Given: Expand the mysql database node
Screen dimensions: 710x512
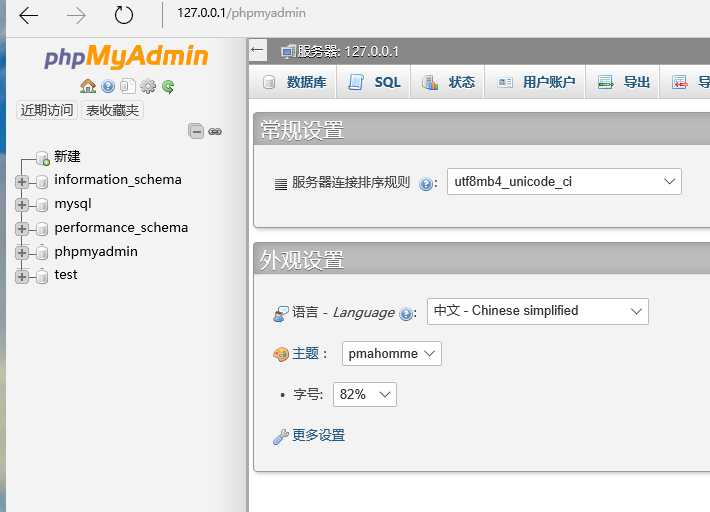Looking at the screenshot, I should click(x=21, y=205).
